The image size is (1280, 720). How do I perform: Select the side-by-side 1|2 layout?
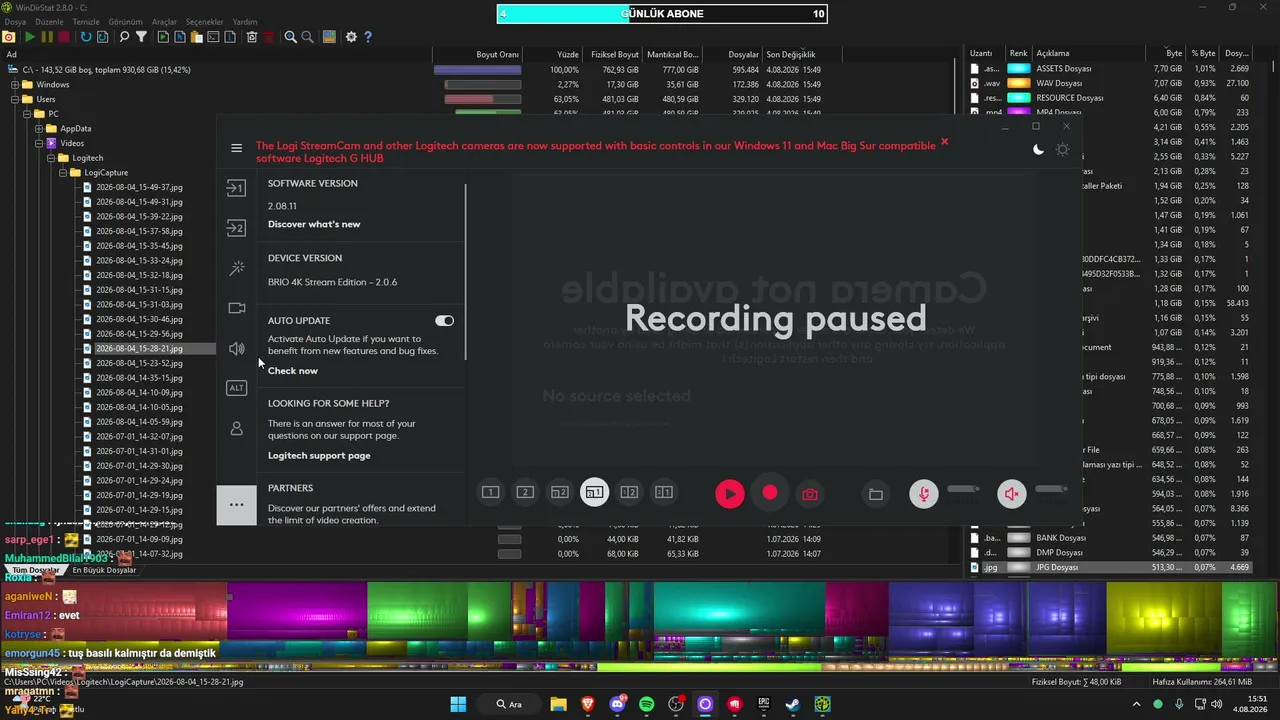pos(629,492)
